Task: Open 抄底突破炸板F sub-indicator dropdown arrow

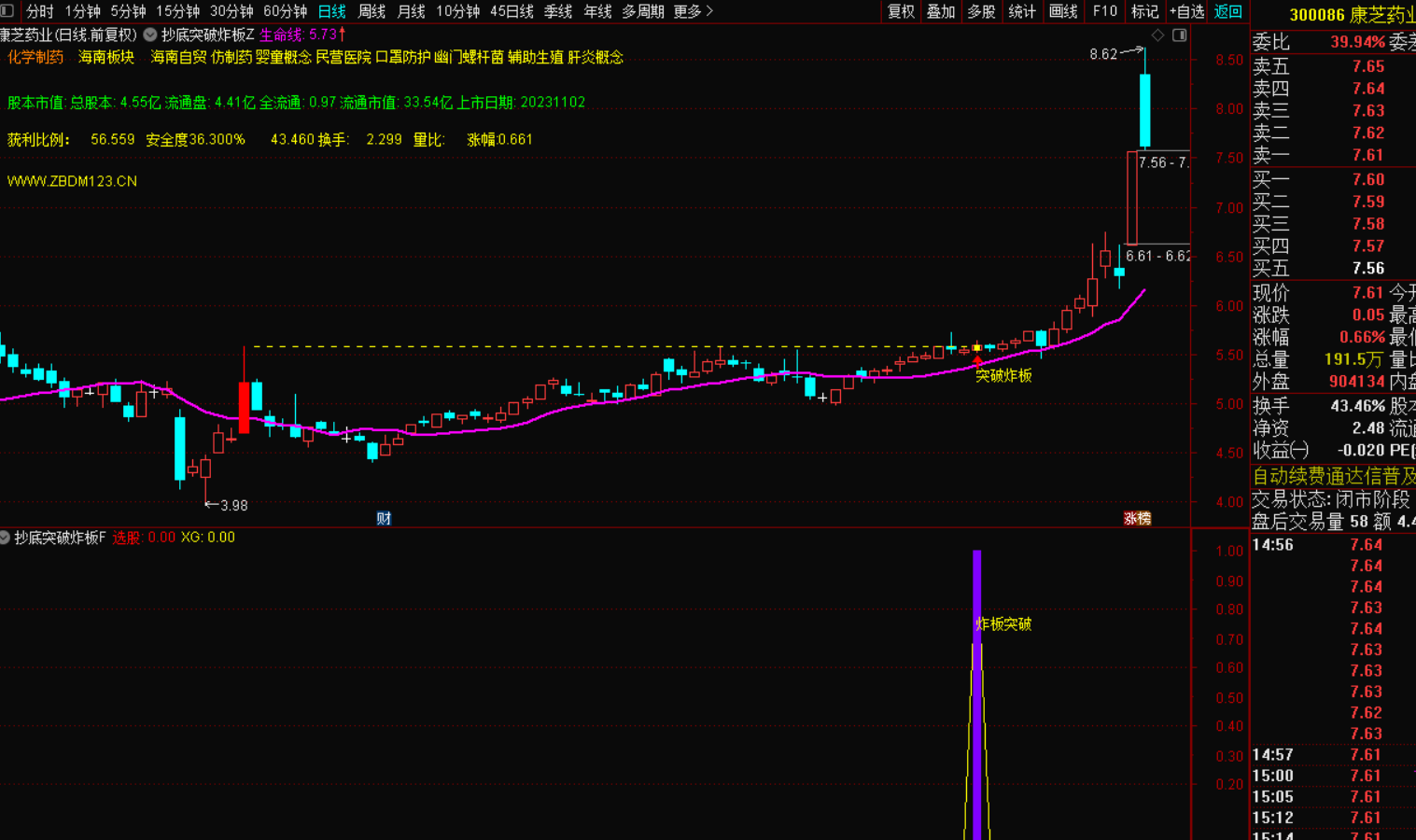Action: pyautogui.click(x=6, y=538)
